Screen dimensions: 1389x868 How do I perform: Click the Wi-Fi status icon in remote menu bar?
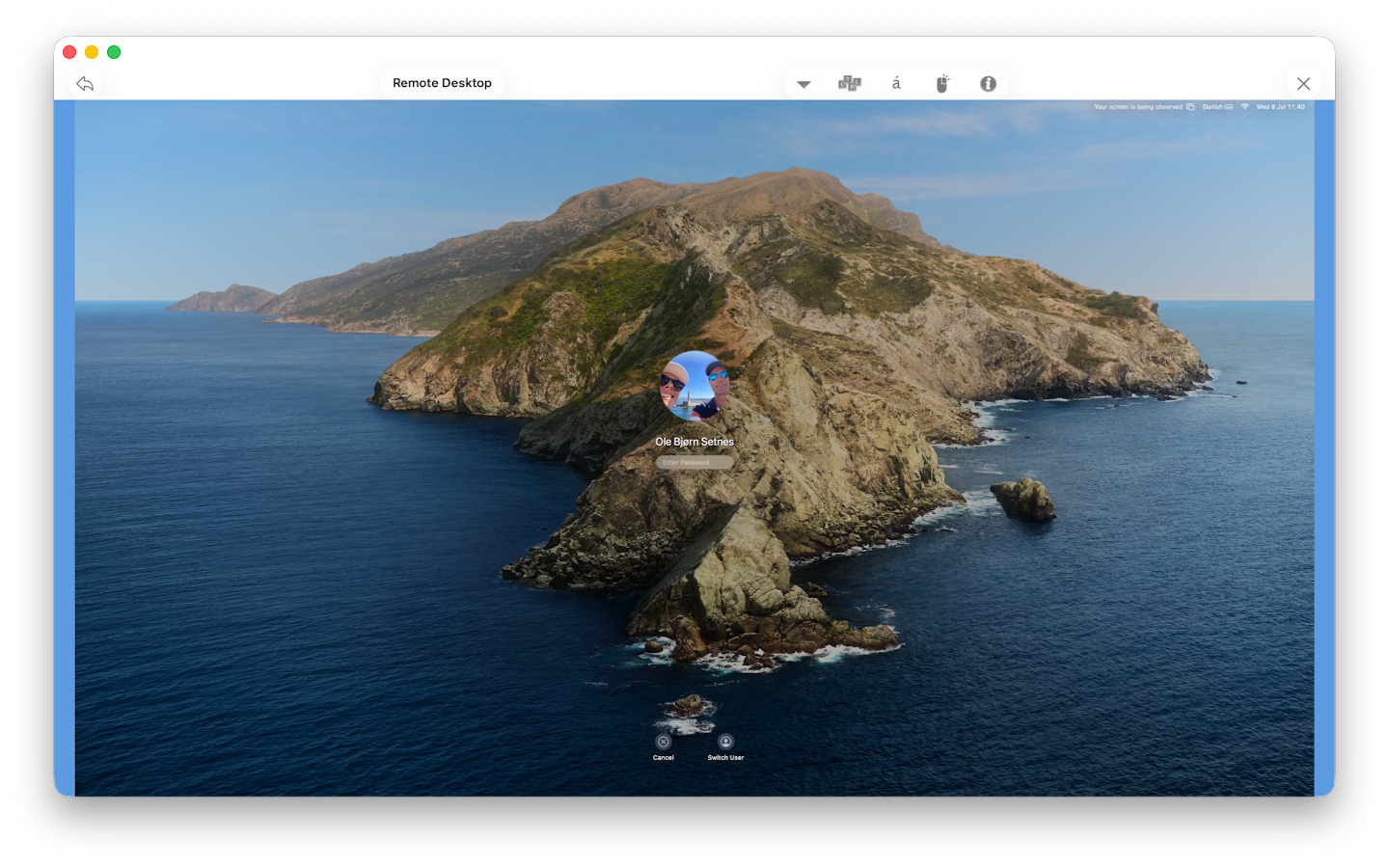(1244, 107)
